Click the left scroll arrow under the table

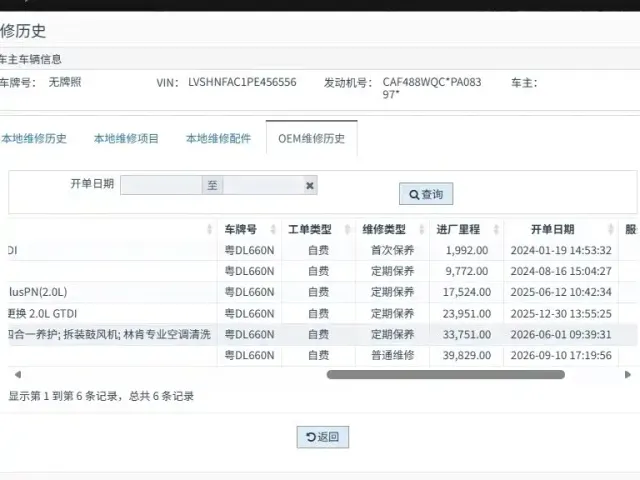pos(18,374)
